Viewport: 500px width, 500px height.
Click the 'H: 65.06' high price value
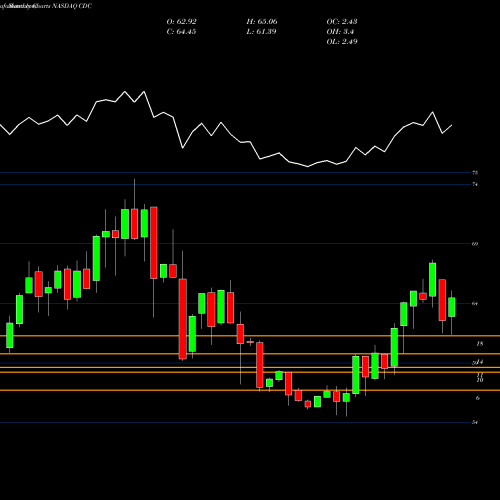(x=262, y=22)
